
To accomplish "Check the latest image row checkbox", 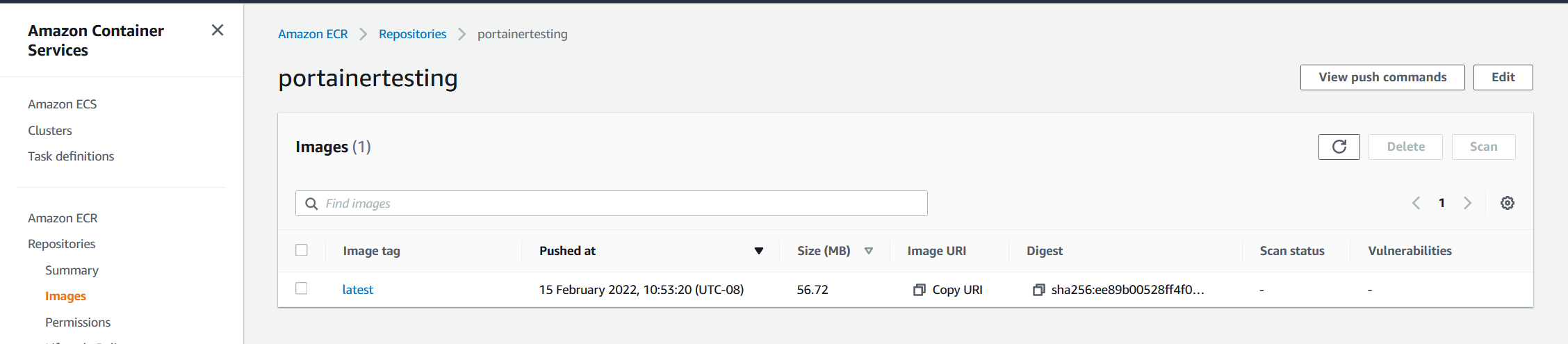I will coord(302,288).
